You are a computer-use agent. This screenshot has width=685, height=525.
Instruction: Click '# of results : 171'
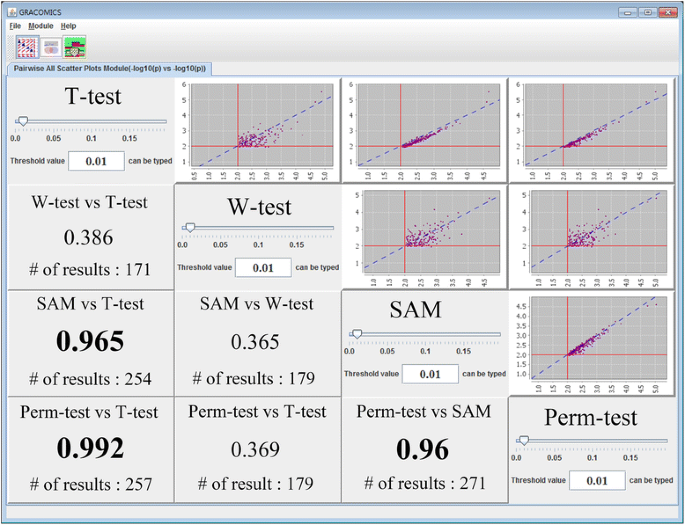pos(90,269)
